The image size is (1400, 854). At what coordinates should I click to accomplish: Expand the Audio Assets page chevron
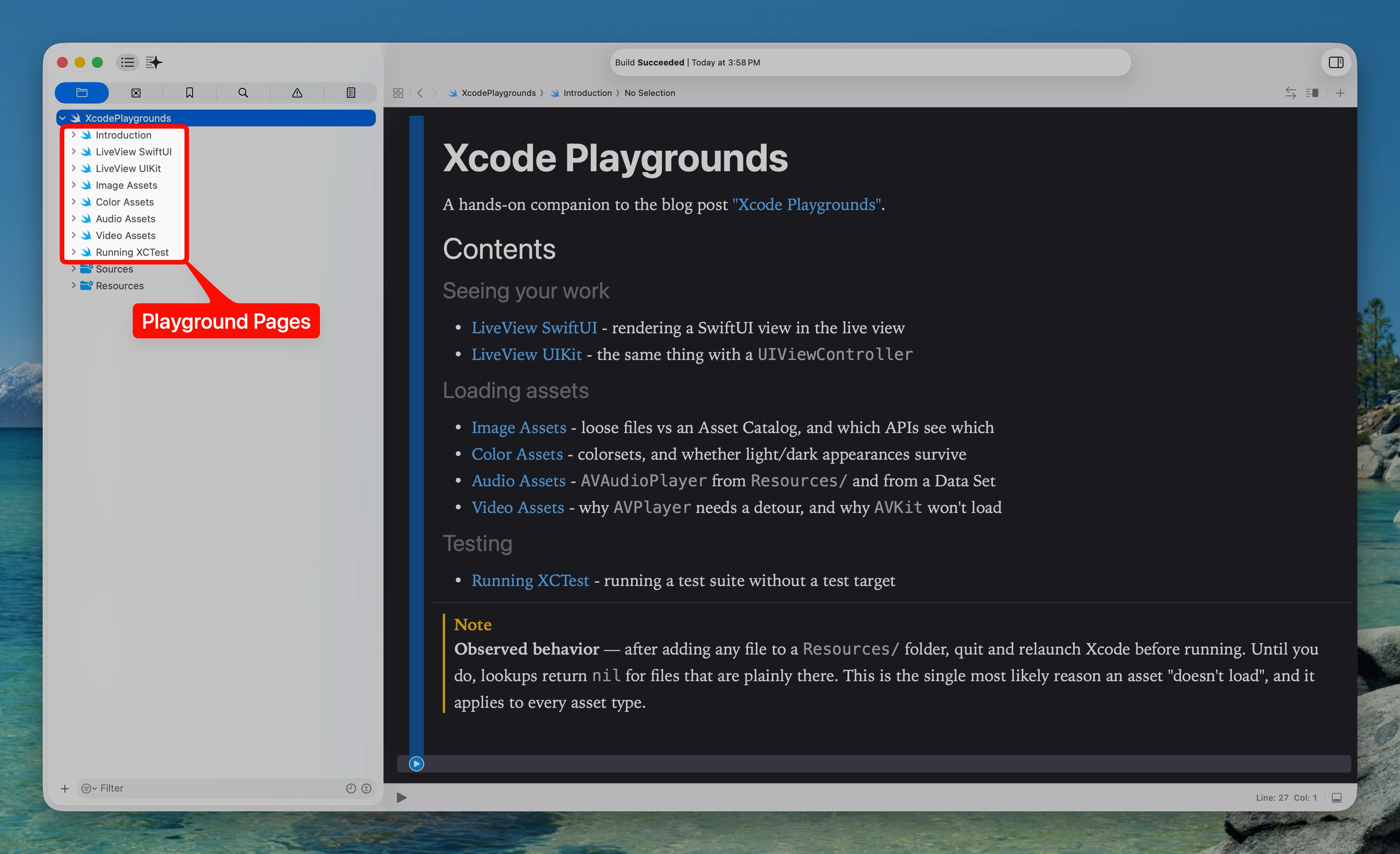(73, 219)
